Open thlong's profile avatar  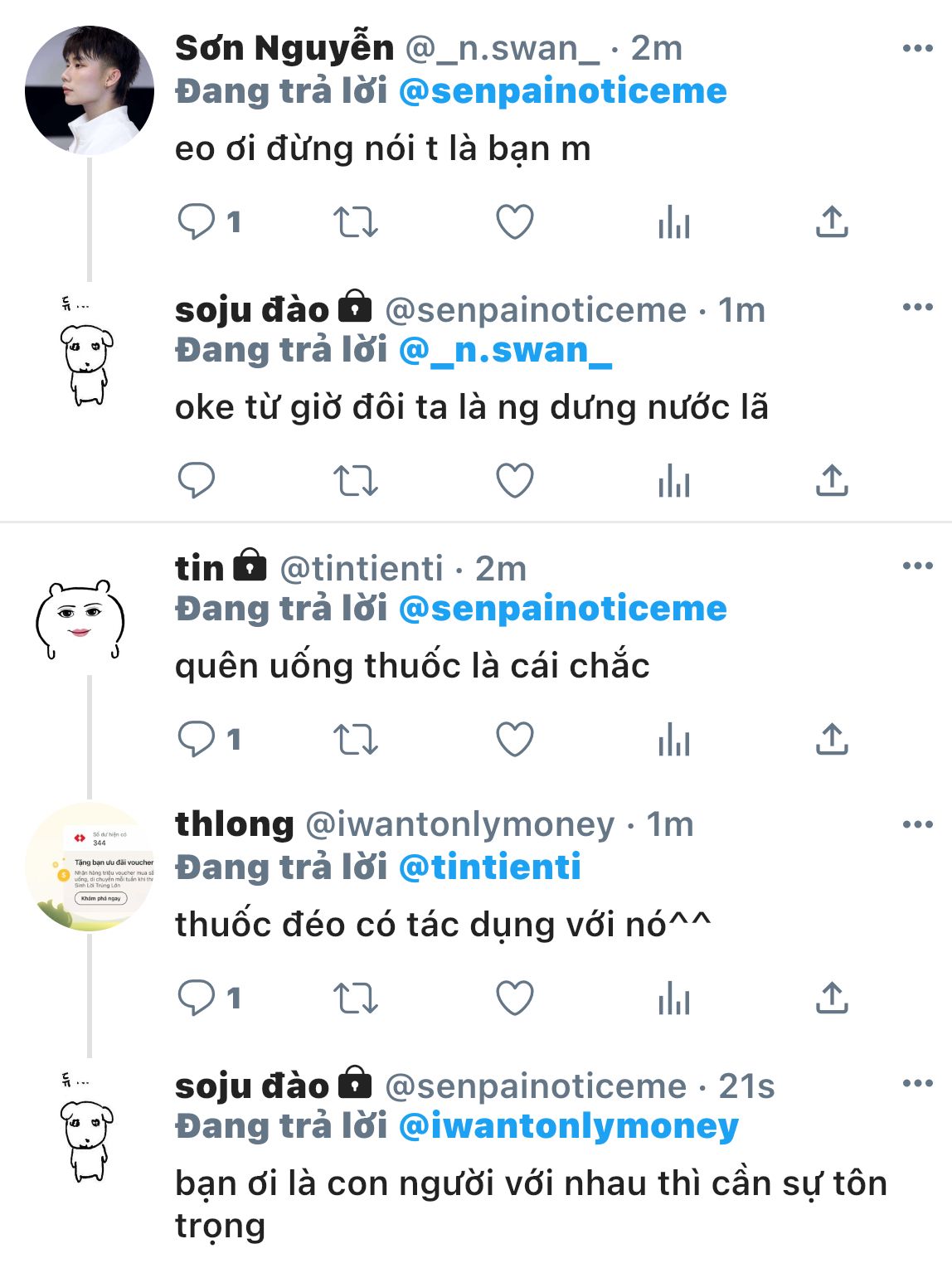[x=90, y=867]
